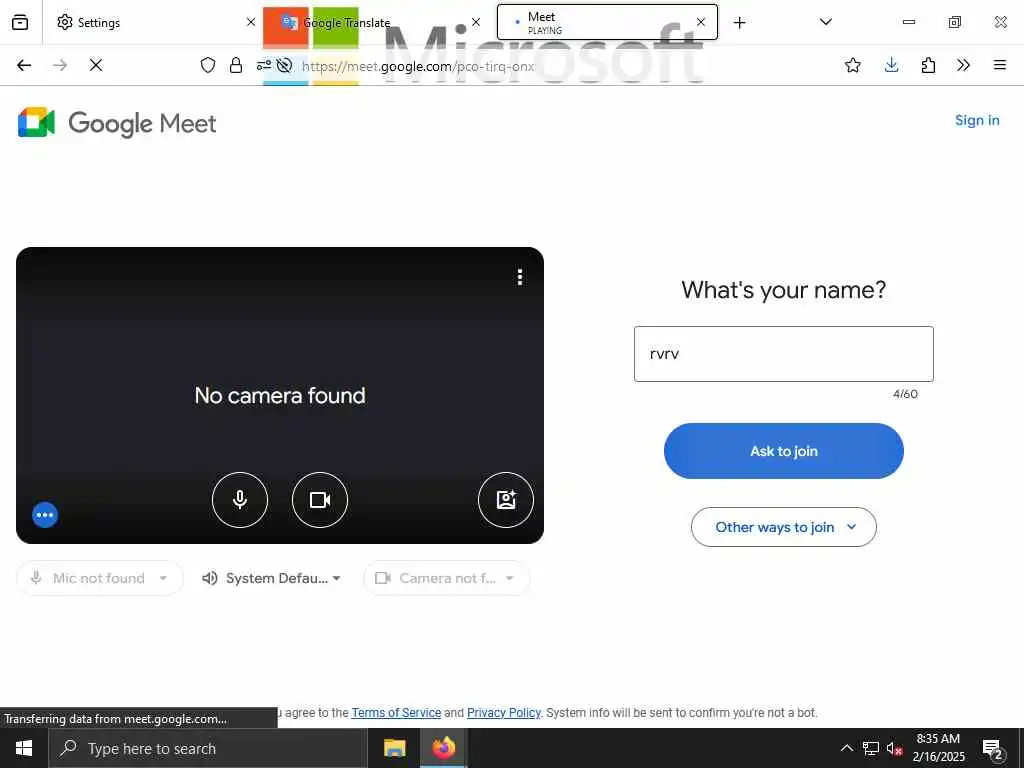Click the blocked autoplay indicator in address bar

pyautogui.click(x=284, y=65)
